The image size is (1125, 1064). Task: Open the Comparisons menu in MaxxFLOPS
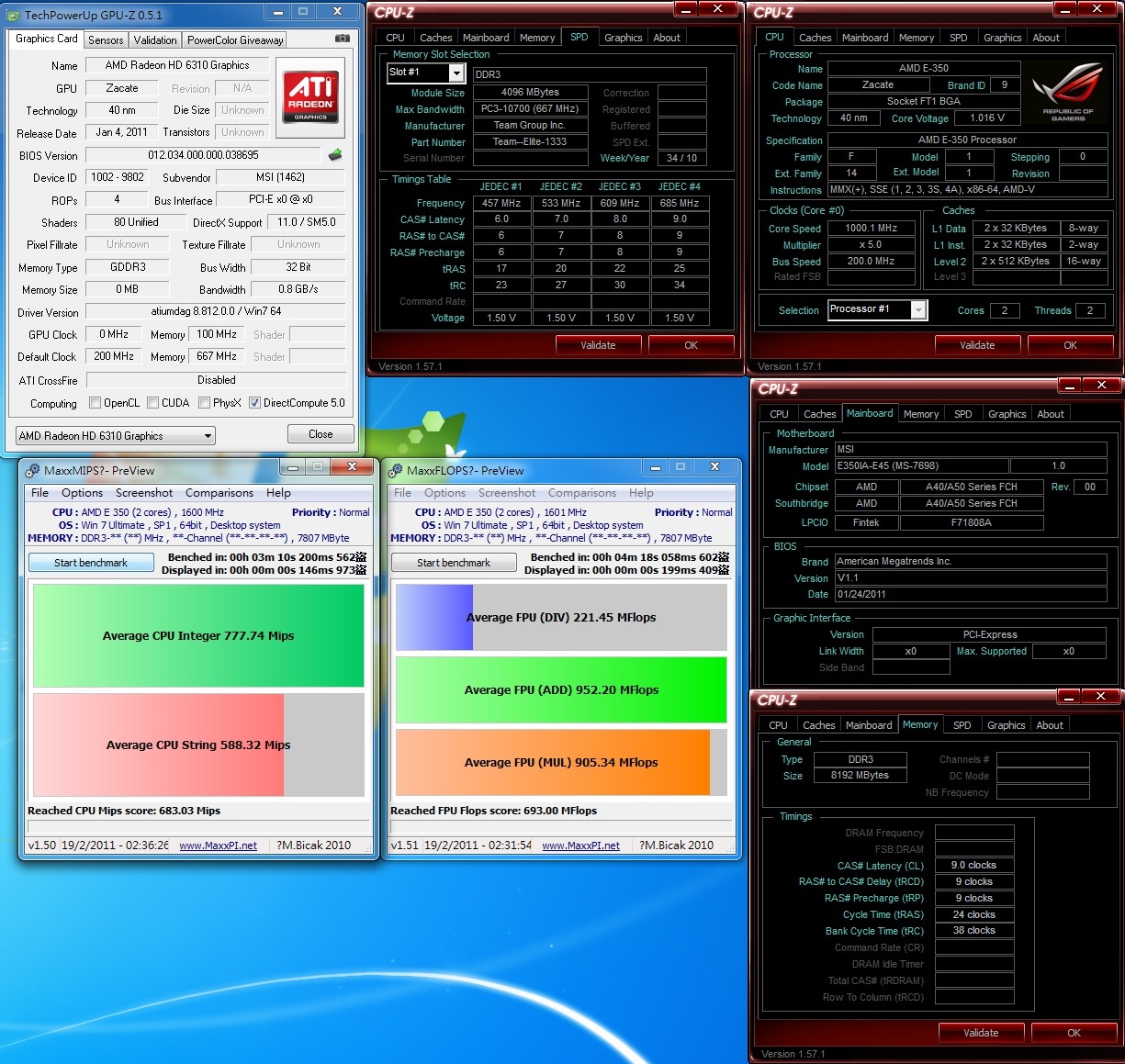(582, 493)
